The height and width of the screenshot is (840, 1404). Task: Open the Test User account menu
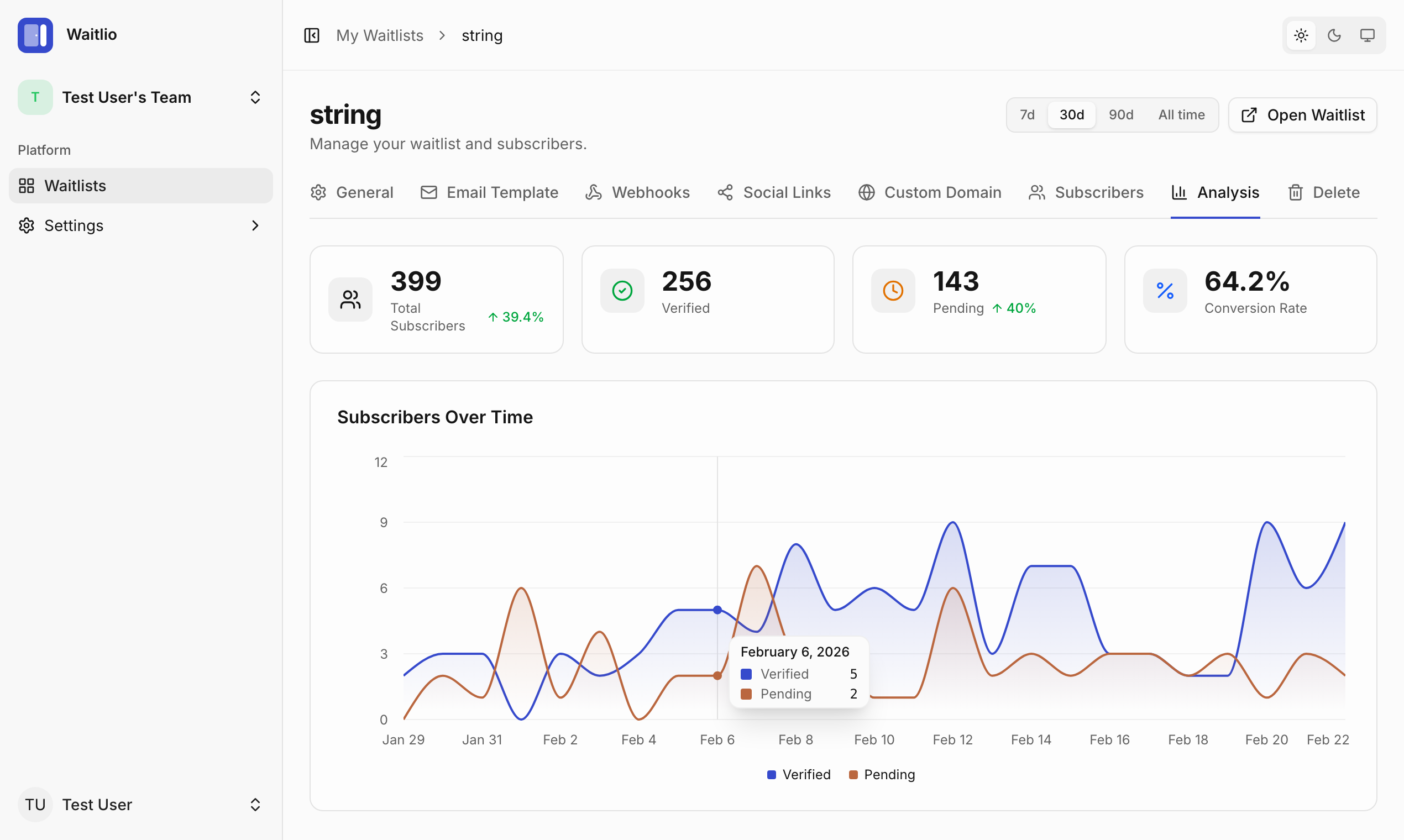(140, 804)
